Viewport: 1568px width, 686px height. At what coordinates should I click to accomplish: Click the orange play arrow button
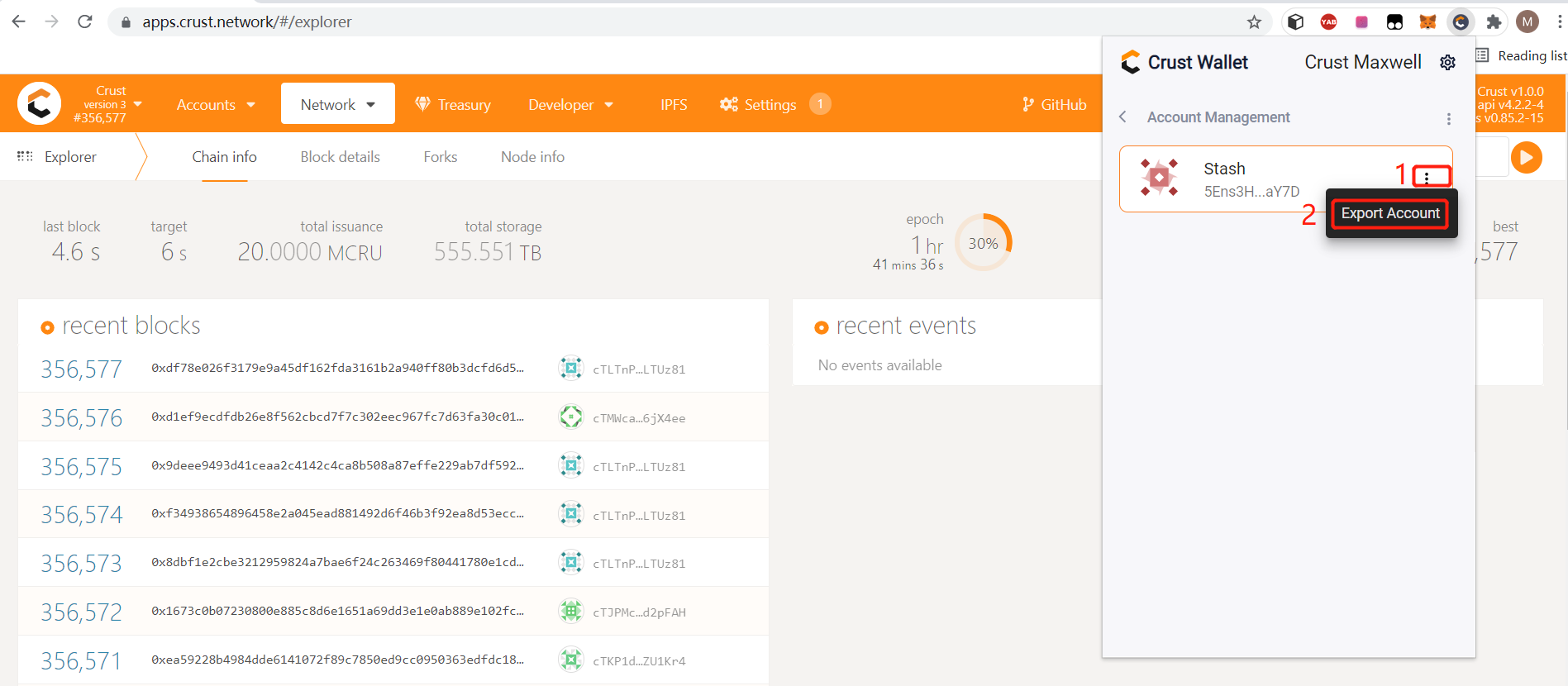[1527, 157]
